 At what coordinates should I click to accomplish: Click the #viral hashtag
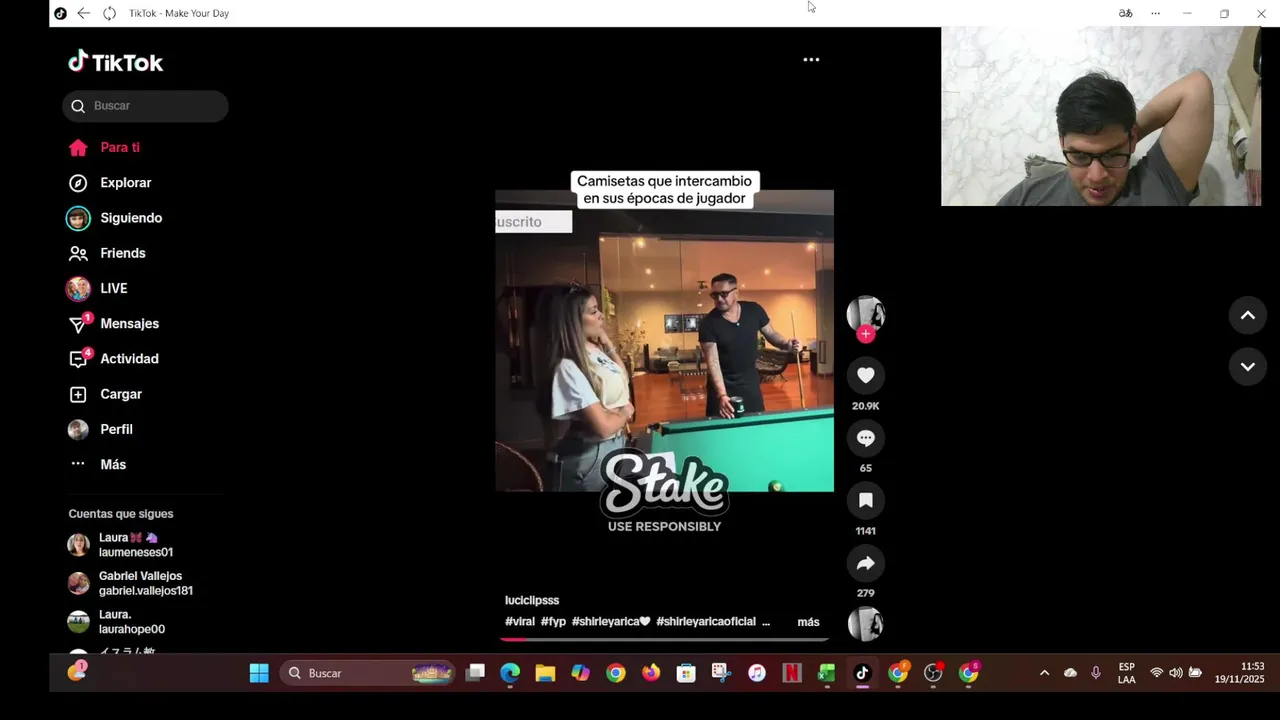[x=520, y=622]
